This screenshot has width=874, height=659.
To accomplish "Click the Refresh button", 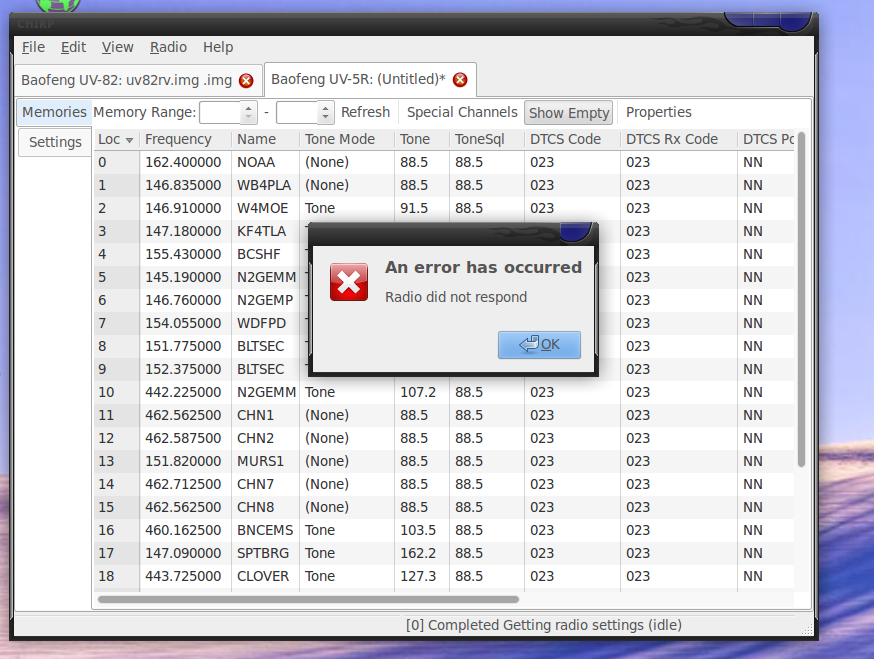I will coord(365,112).
